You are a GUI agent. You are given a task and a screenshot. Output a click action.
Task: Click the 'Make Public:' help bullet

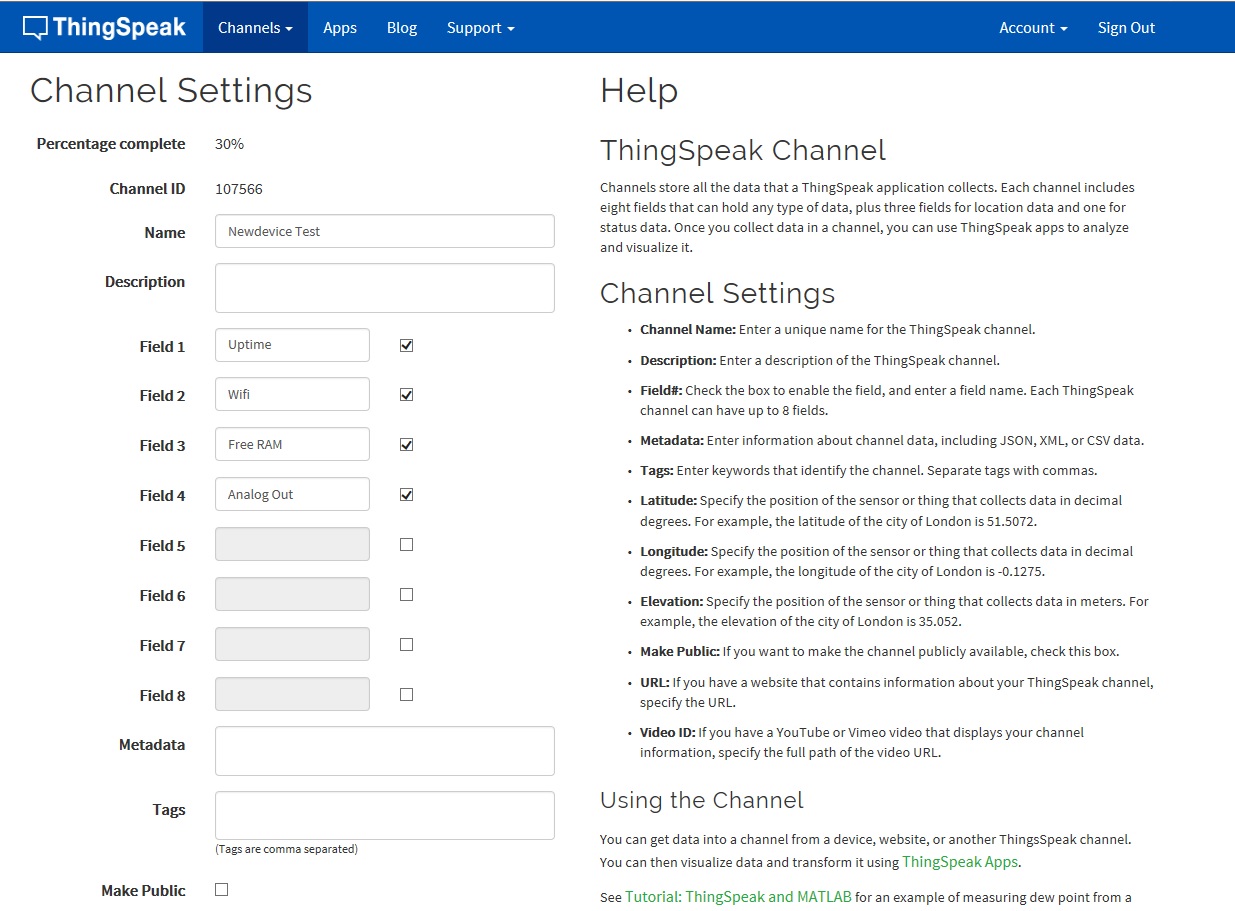pos(880,651)
